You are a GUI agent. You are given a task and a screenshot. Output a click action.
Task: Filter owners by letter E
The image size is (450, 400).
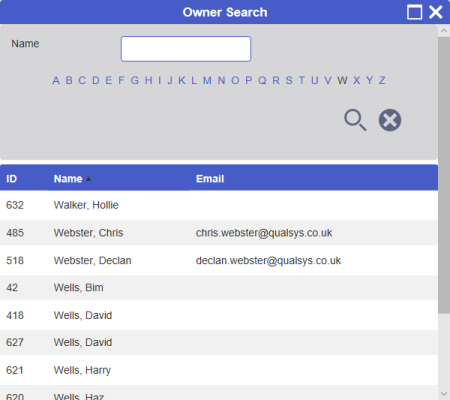109,80
